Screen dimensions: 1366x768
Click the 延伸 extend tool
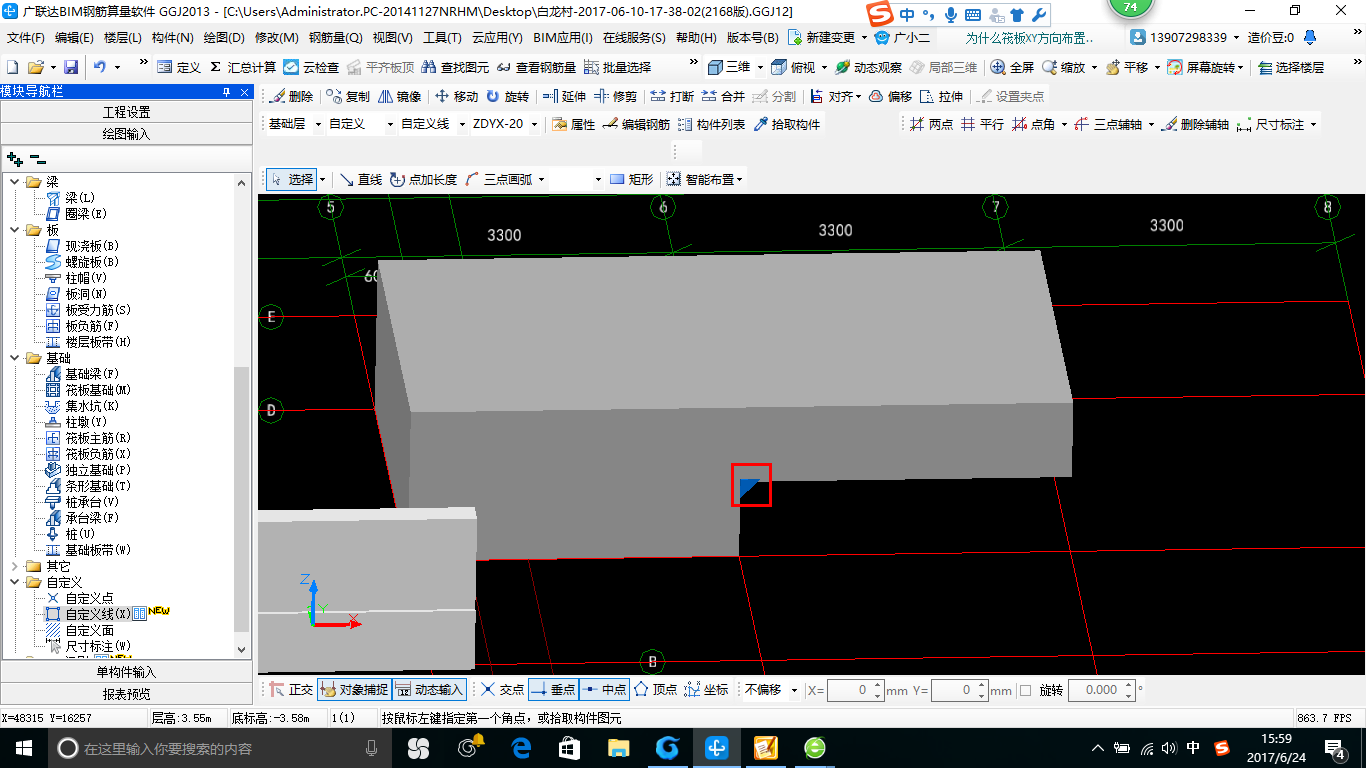pyautogui.click(x=564, y=97)
